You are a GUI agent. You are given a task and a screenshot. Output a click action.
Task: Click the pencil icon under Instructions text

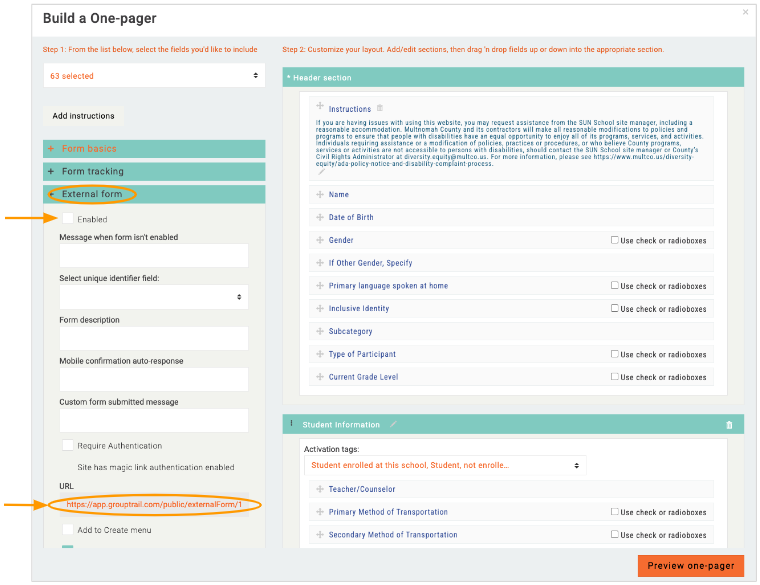pyautogui.click(x=322, y=171)
